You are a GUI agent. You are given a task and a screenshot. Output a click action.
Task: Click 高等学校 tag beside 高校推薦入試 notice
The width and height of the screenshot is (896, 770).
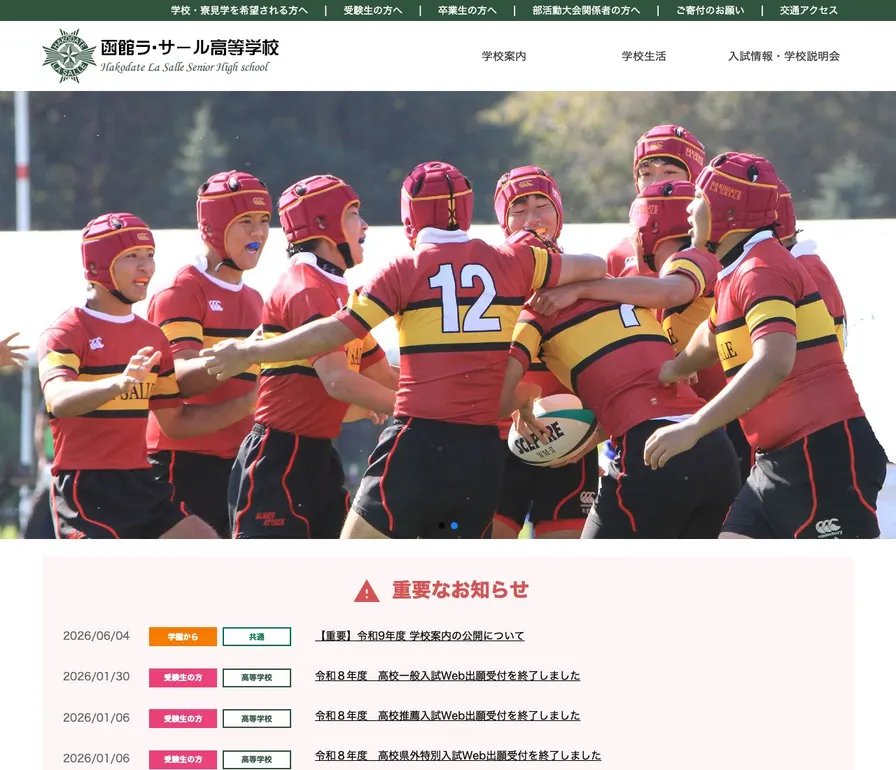[257, 718]
